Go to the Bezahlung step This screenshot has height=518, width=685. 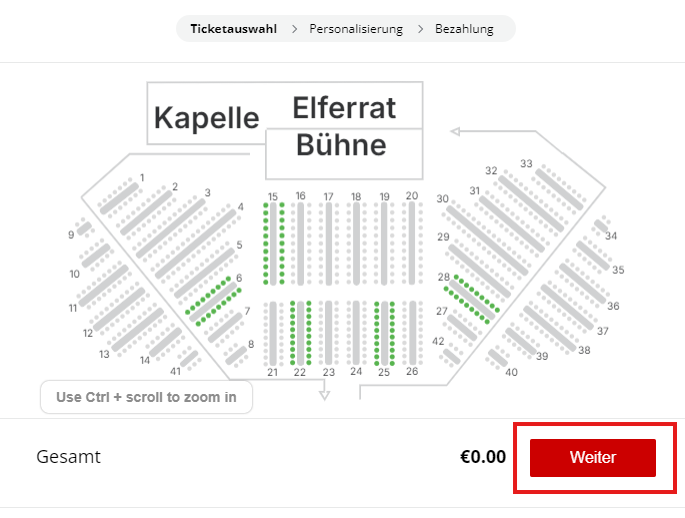coord(464,29)
